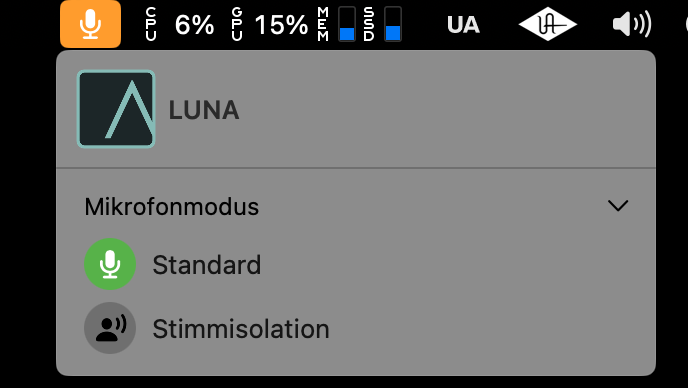Open the GPU 15% stats item

pos(270,24)
